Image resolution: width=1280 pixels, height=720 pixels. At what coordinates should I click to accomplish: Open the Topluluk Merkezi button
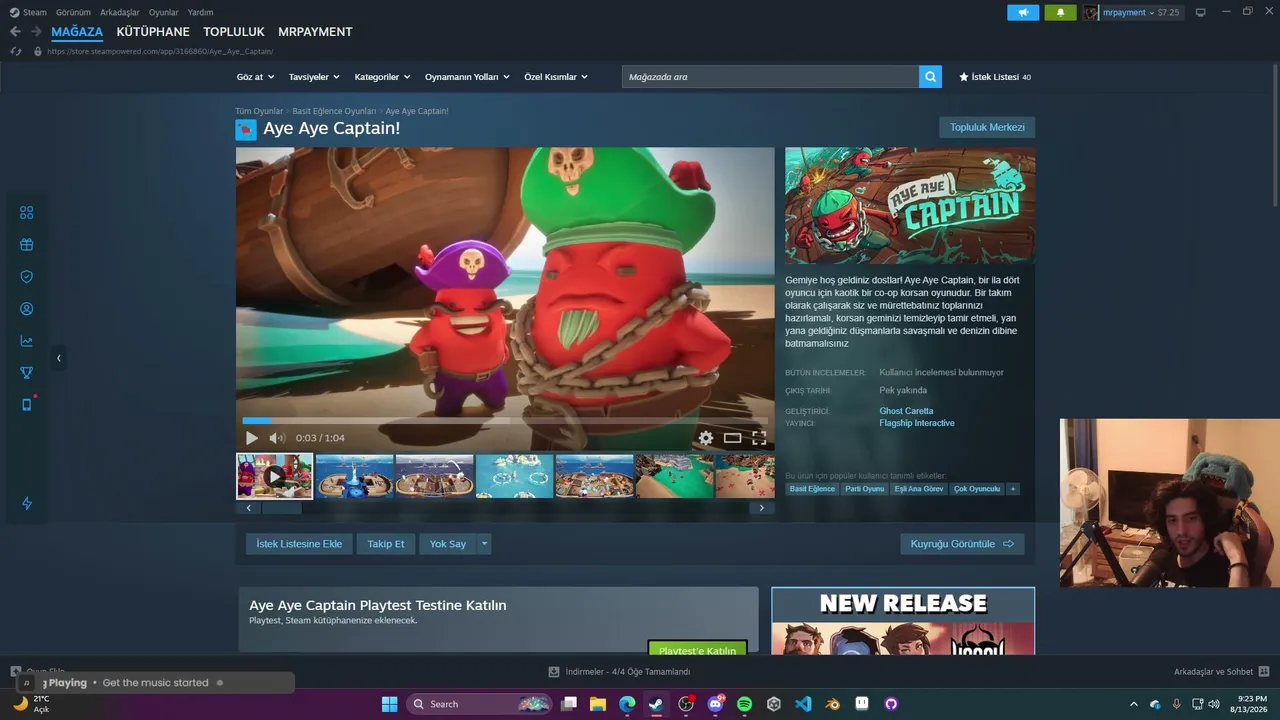click(987, 128)
